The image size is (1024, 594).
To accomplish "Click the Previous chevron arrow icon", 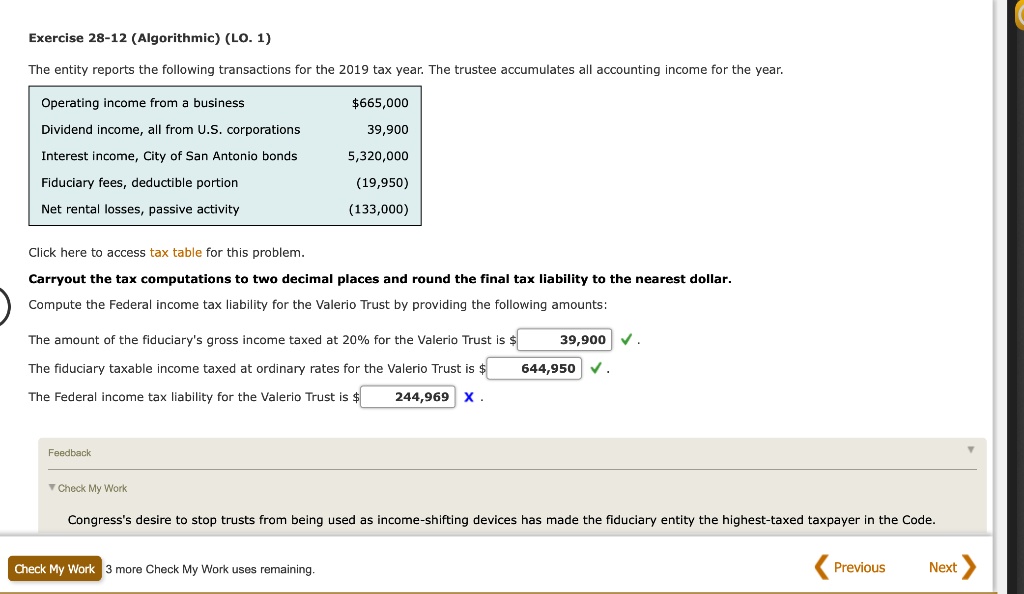I will click(x=821, y=567).
